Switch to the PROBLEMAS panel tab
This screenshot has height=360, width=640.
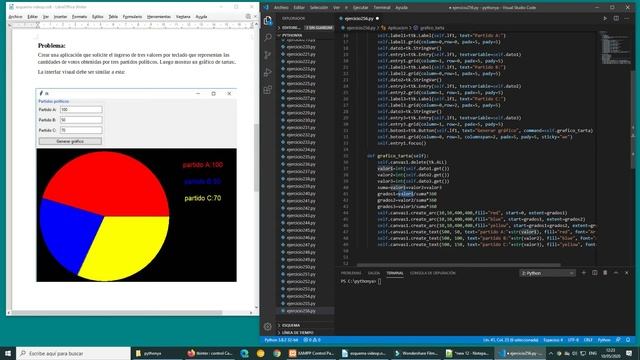tap(351, 273)
